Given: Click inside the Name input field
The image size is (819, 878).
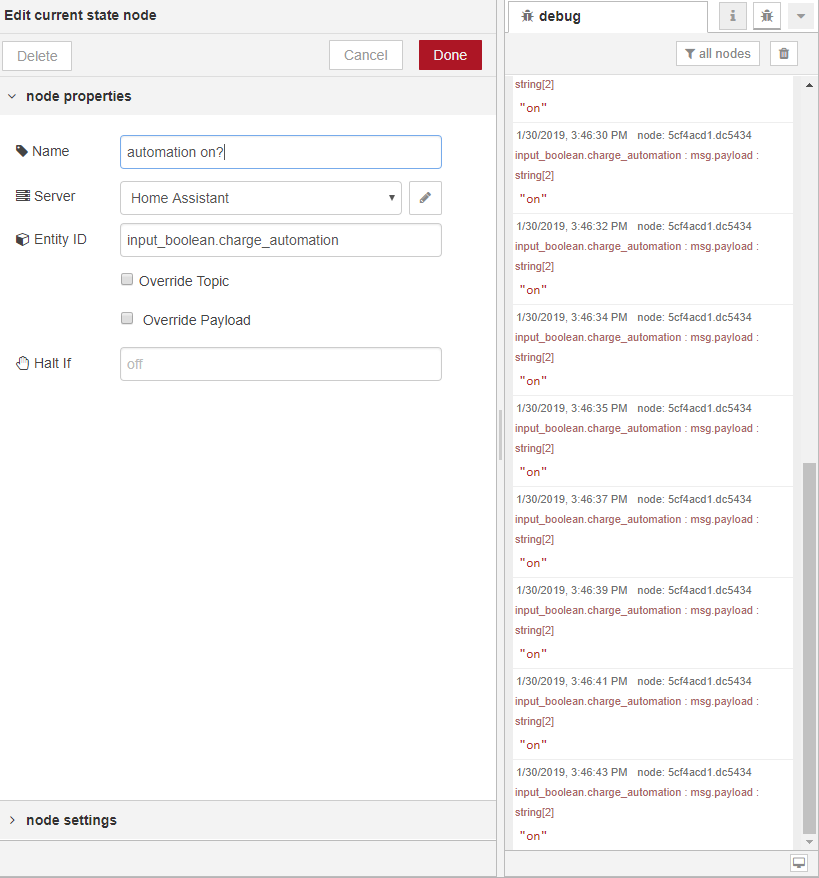Looking at the screenshot, I should pos(280,151).
